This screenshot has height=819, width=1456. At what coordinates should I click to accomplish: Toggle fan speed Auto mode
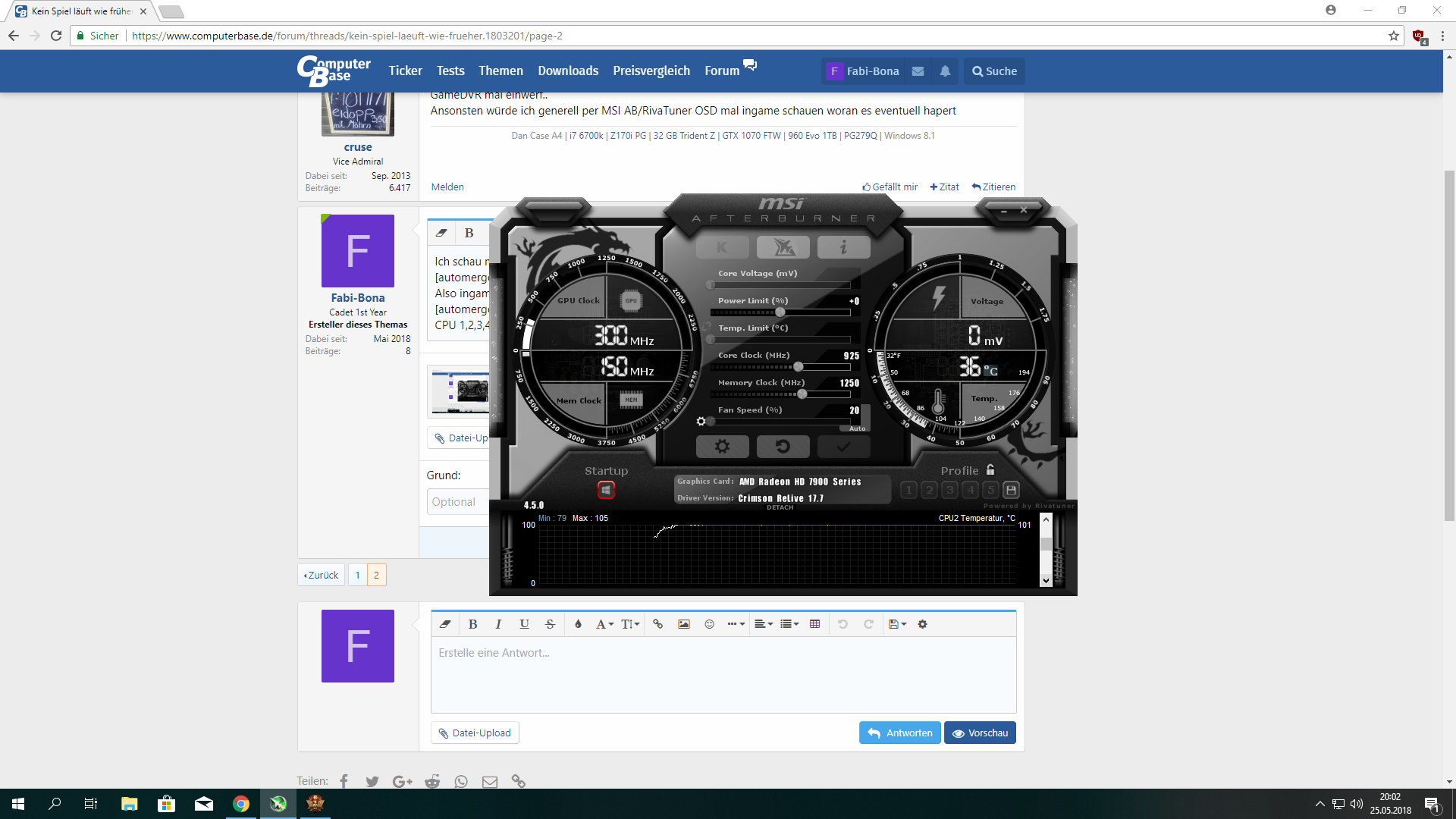pyautogui.click(x=857, y=428)
